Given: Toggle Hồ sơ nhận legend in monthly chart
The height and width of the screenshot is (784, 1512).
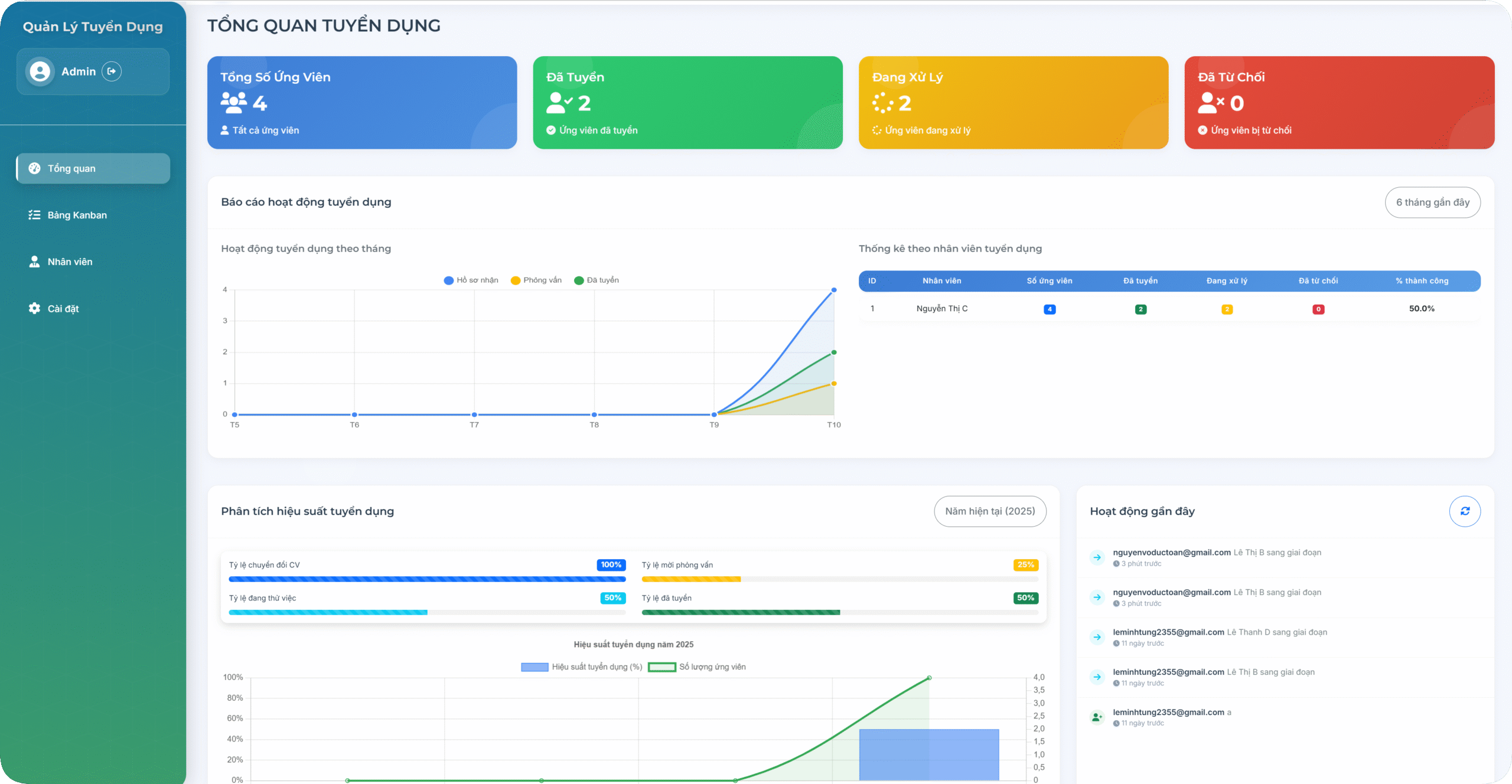Looking at the screenshot, I should click(x=471, y=280).
